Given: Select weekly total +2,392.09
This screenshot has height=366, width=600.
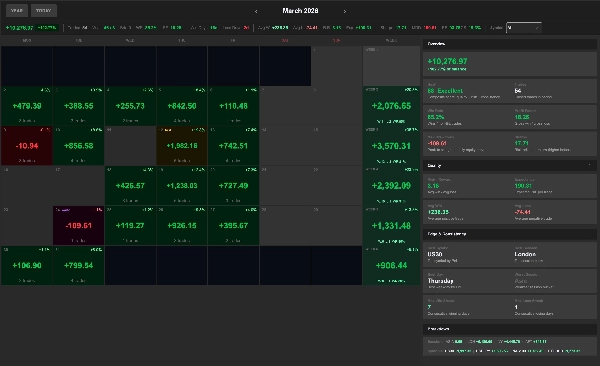Looking at the screenshot, I should coord(391,186).
